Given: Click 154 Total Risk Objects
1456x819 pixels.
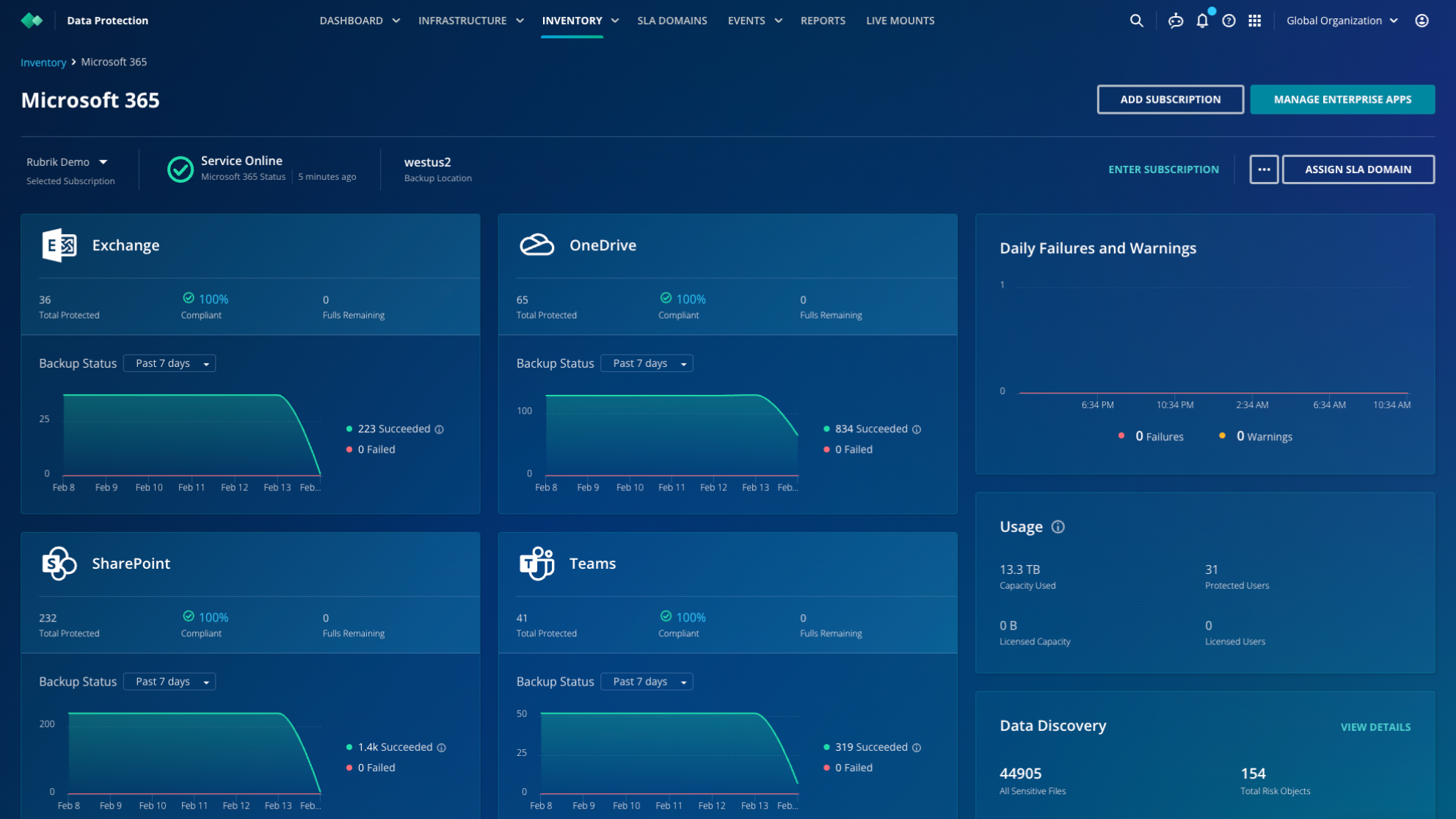Looking at the screenshot, I should pyautogui.click(x=1275, y=781).
